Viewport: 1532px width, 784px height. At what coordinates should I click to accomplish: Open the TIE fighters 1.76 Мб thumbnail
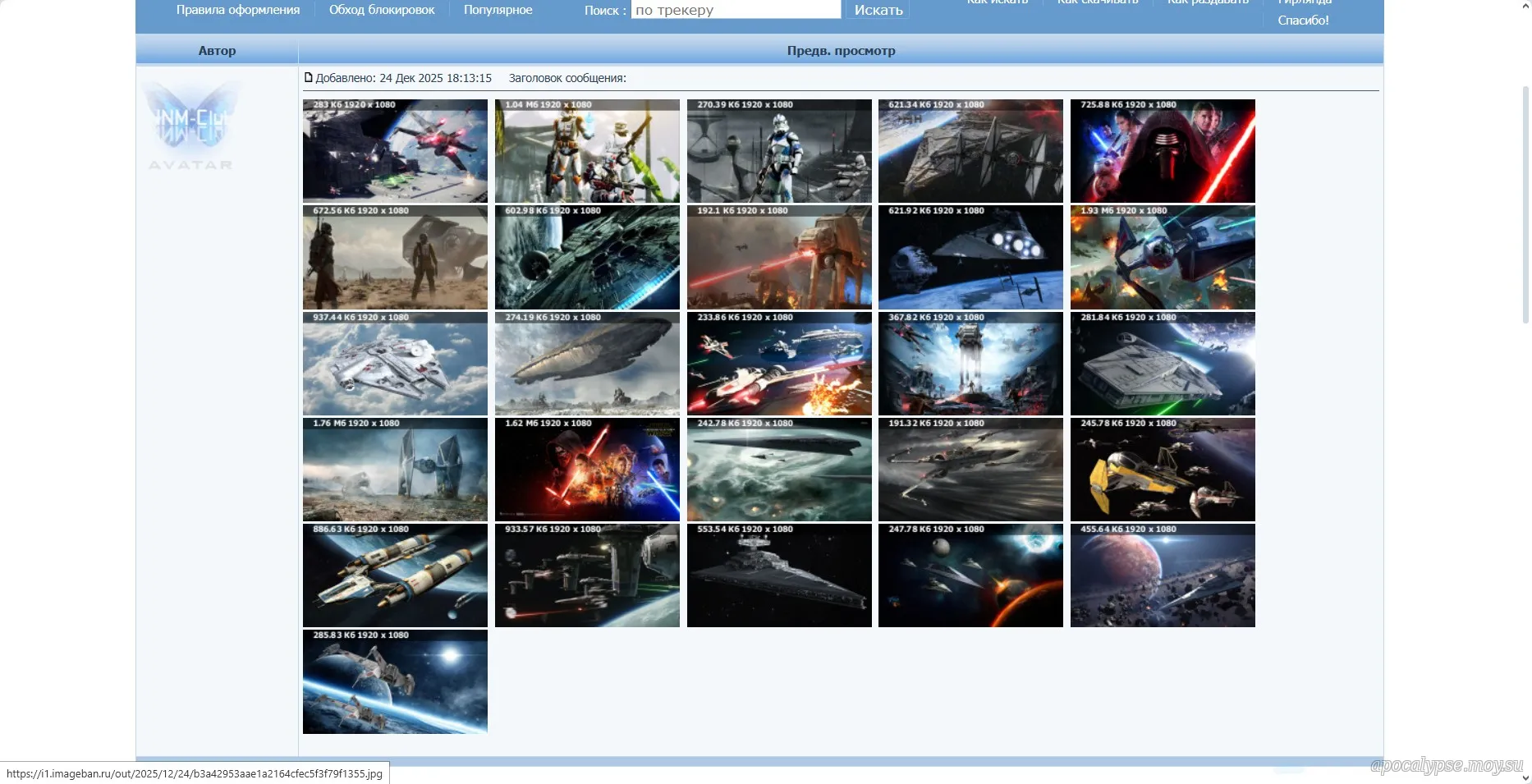395,470
